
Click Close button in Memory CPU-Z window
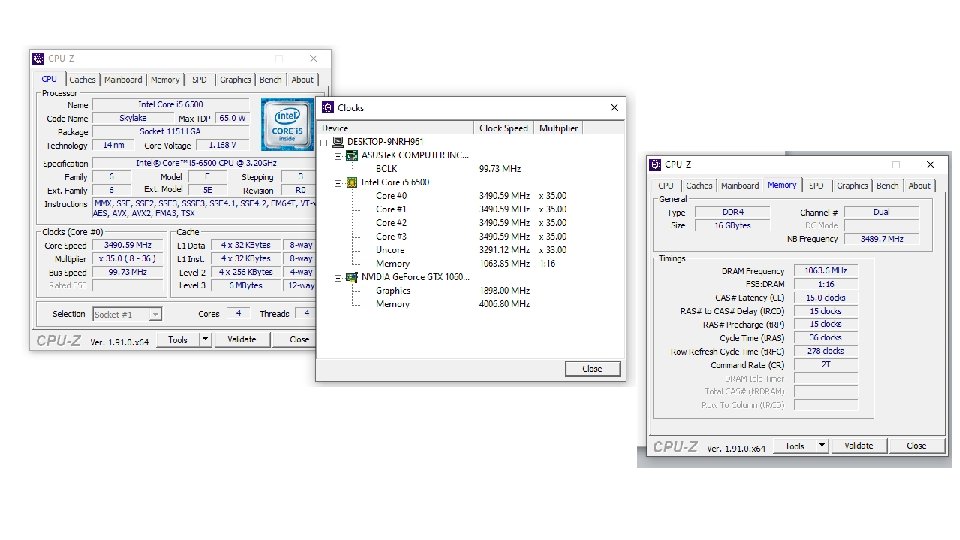(x=916, y=446)
